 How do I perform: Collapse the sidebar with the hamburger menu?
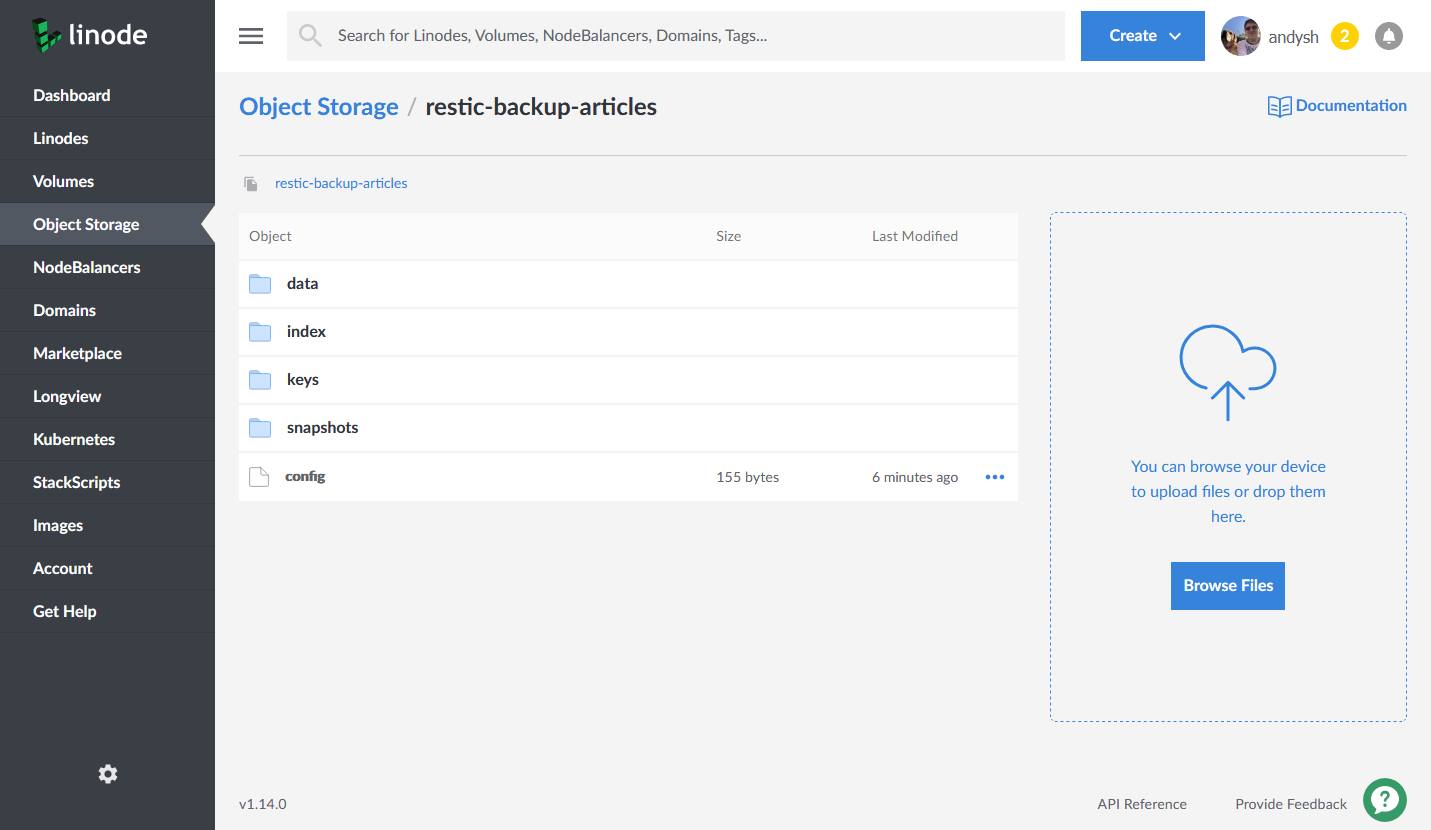tap(250, 35)
